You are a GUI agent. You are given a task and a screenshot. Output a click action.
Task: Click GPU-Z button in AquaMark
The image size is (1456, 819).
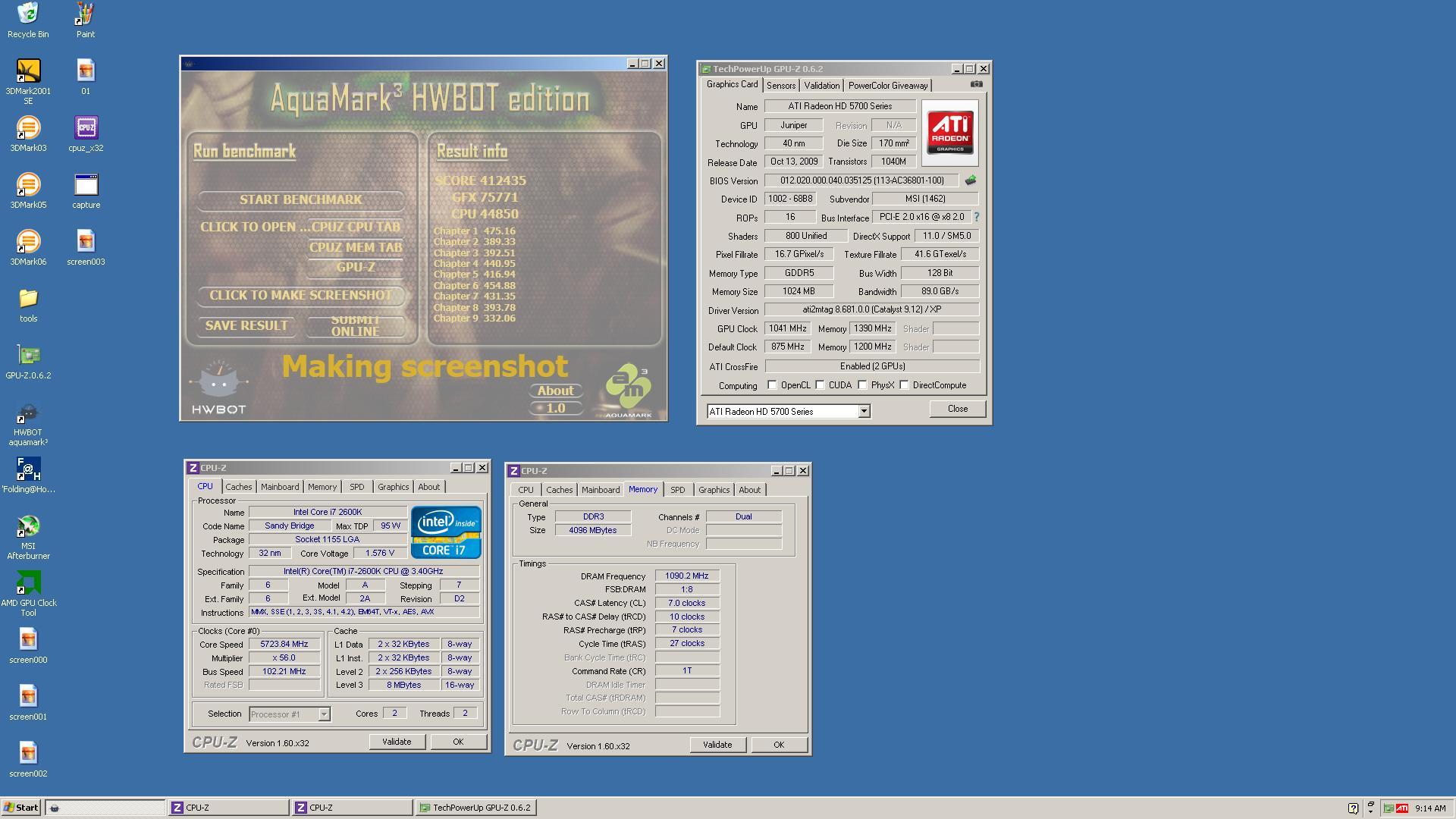click(x=355, y=267)
